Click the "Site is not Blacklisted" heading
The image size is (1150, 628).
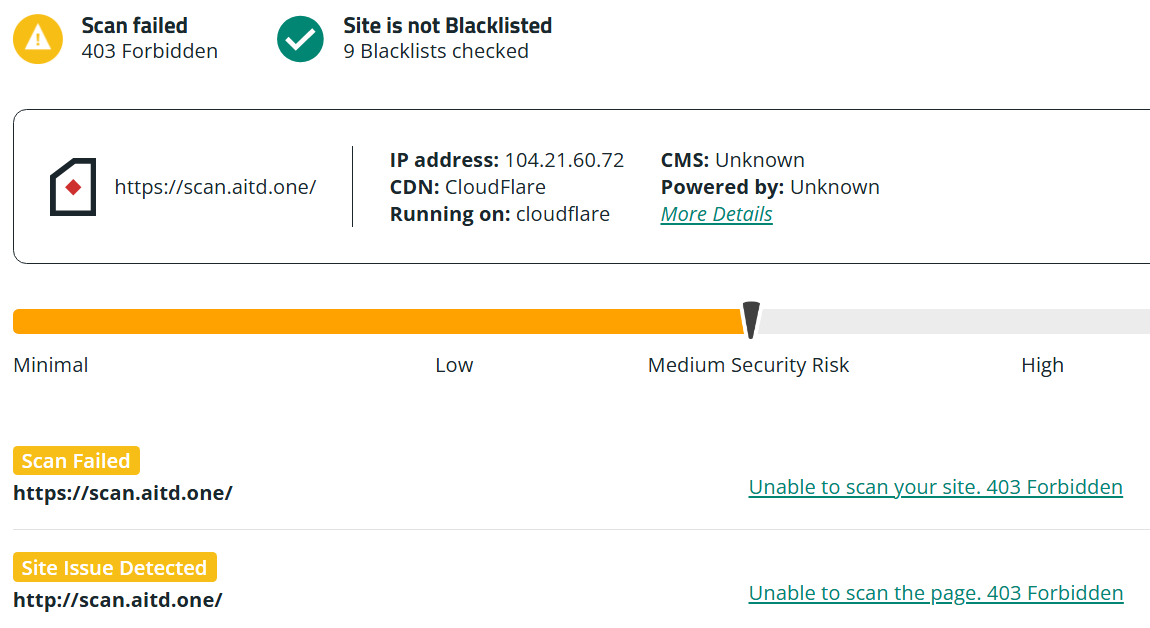(x=447, y=26)
